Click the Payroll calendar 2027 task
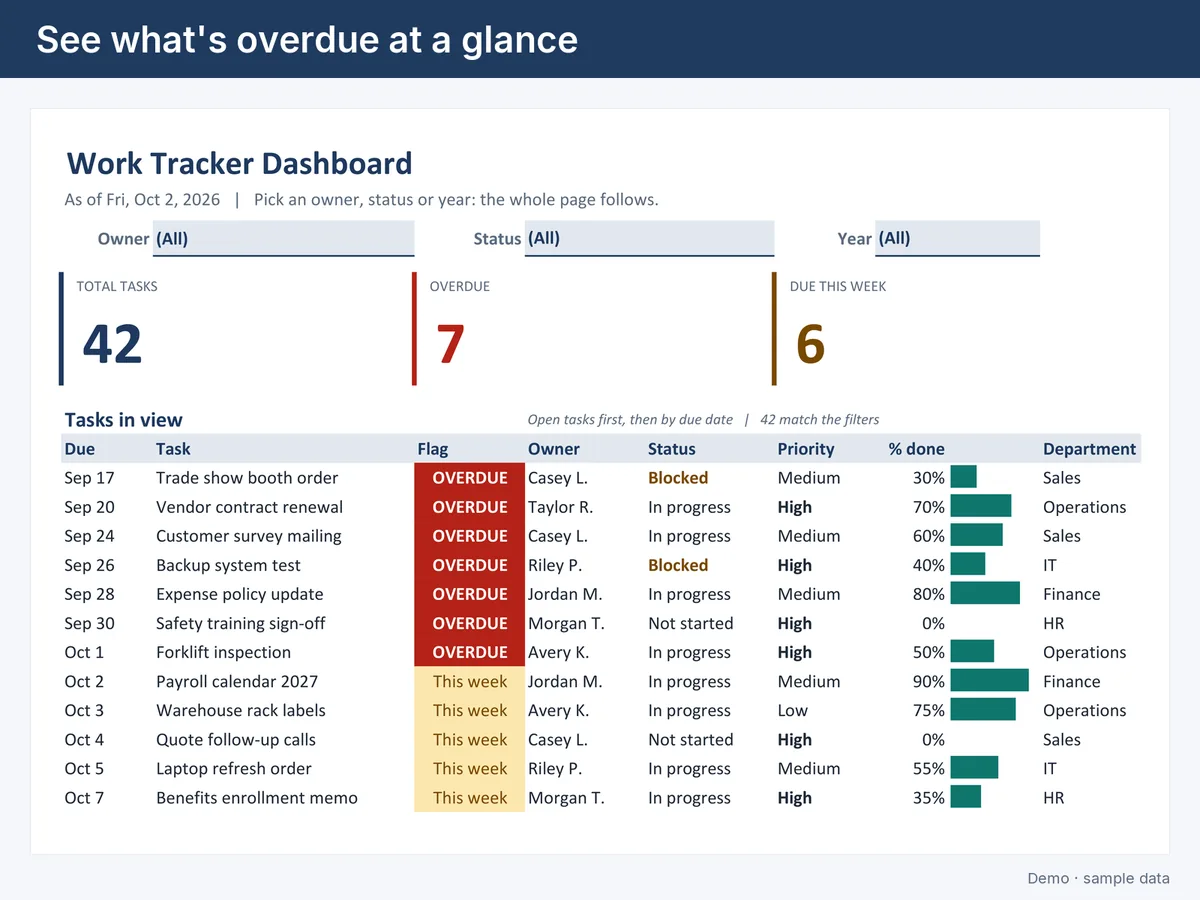The width and height of the screenshot is (1200, 900). [237, 681]
